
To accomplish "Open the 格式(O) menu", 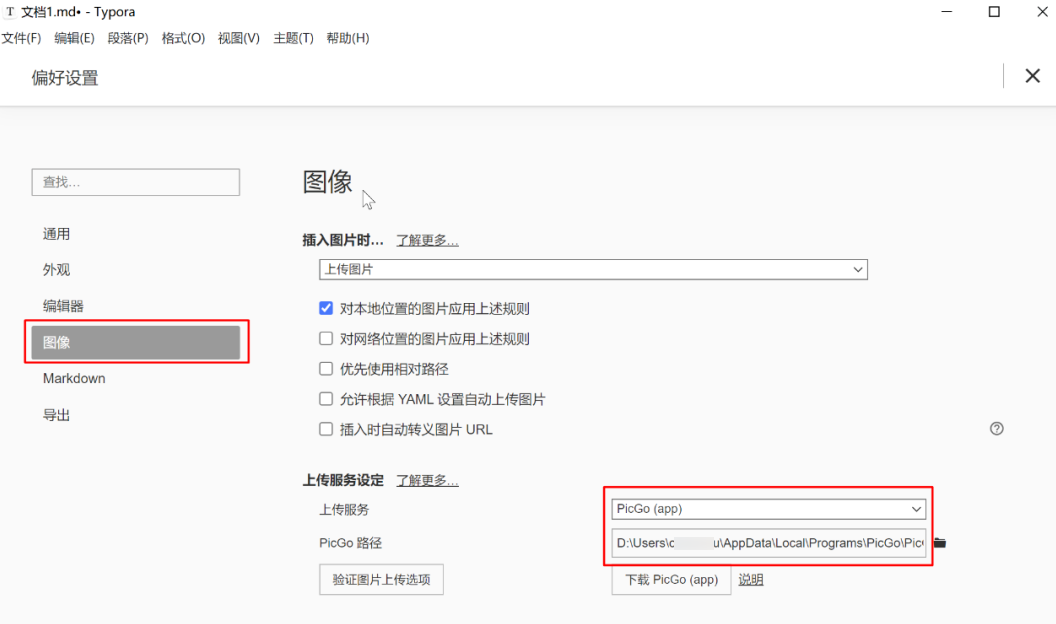I will point(183,38).
